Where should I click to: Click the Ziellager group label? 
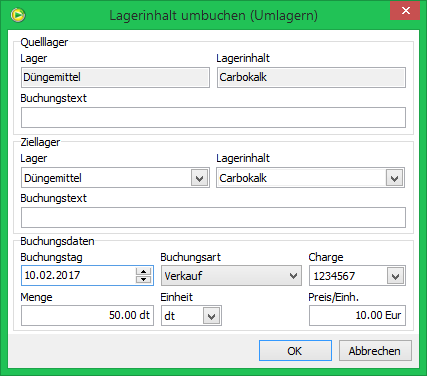[40, 142]
